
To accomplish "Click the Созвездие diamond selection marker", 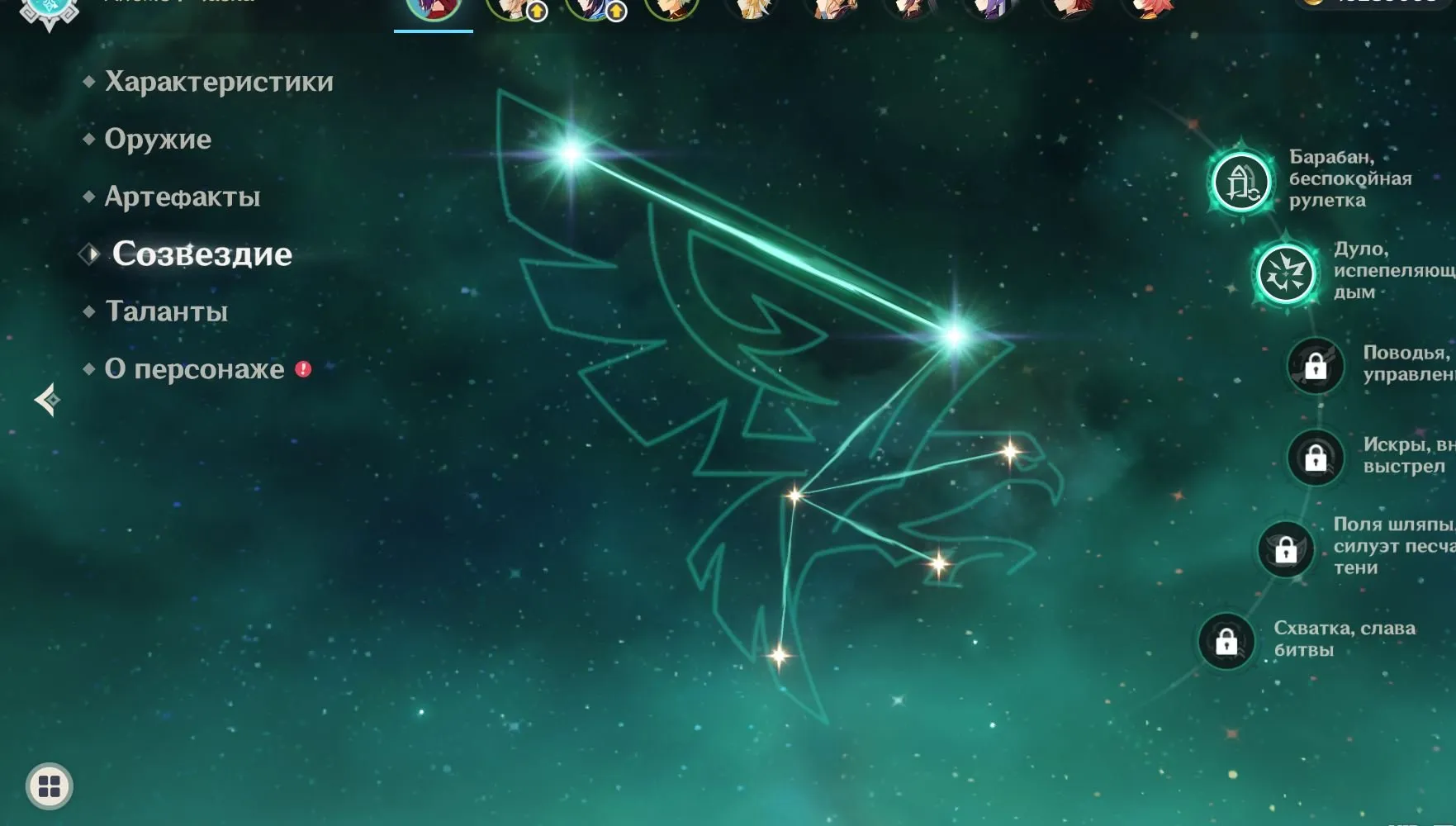I will (89, 254).
